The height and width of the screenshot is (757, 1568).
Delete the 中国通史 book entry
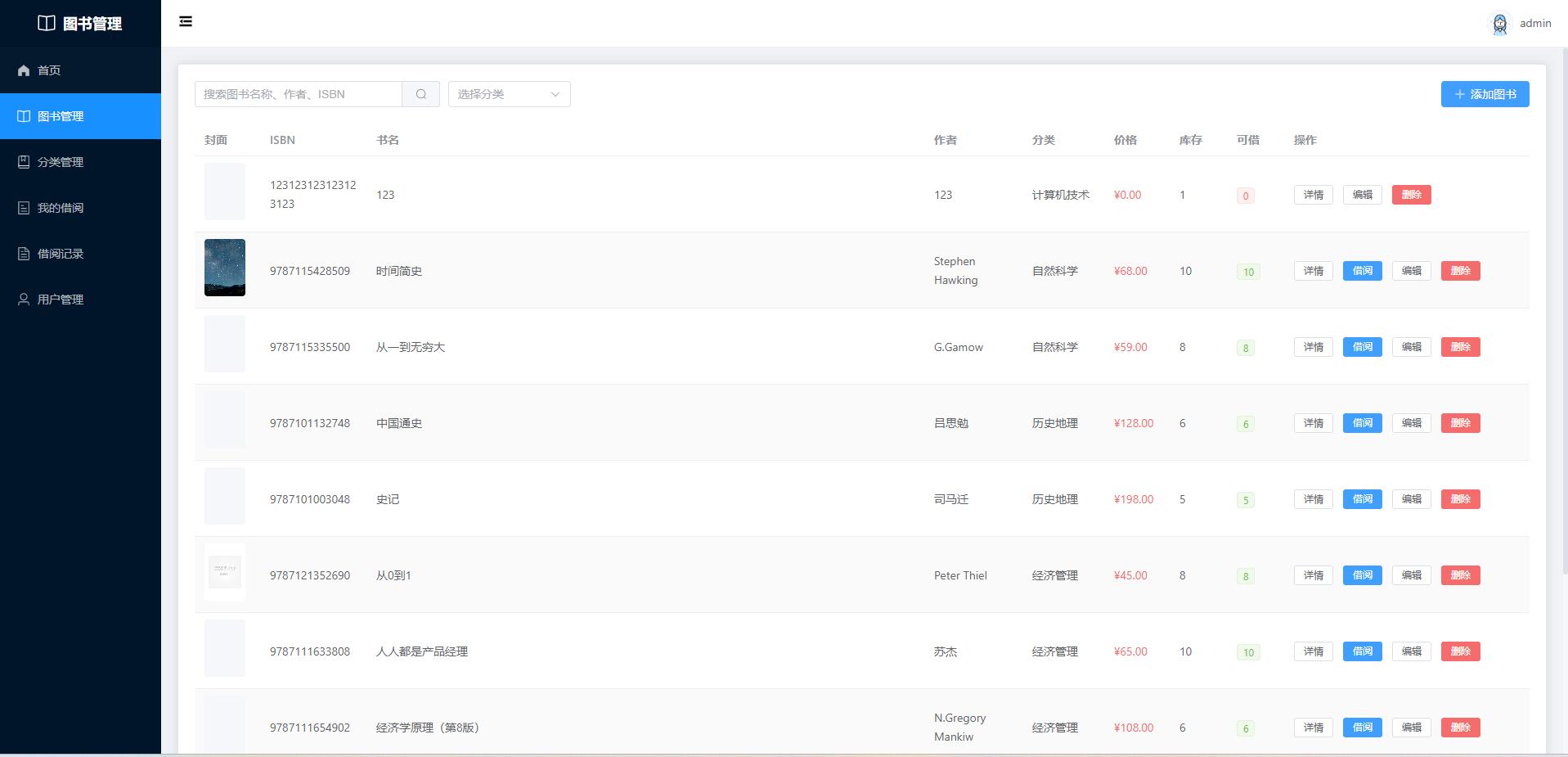click(1460, 423)
